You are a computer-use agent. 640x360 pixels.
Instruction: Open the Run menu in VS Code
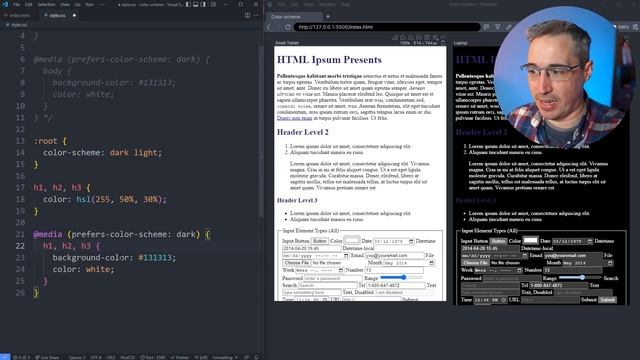pyautogui.click(x=89, y=4)
